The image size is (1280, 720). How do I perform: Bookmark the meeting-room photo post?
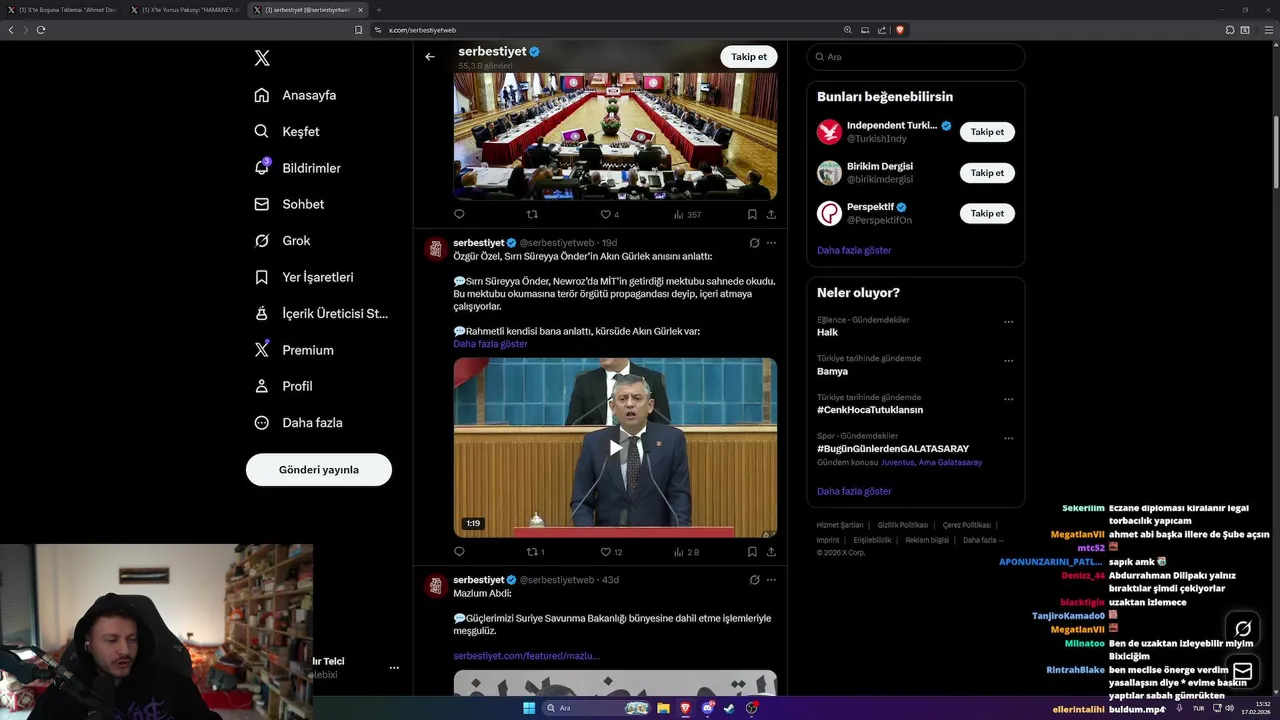pyautogui.click(x=752, y=214)
